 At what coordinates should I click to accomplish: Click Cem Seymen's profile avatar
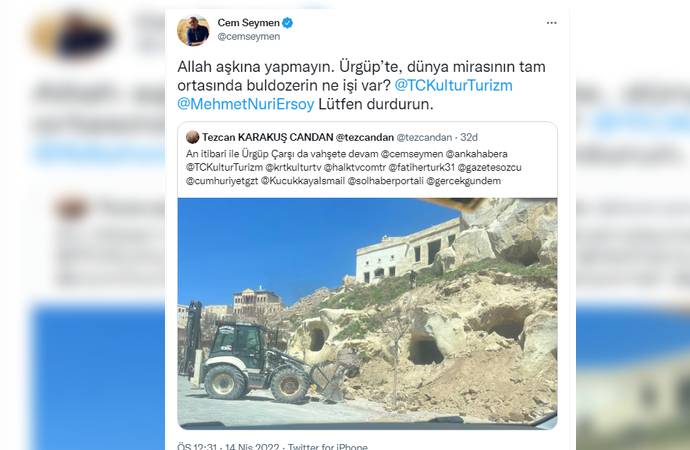tap(193, 31)
